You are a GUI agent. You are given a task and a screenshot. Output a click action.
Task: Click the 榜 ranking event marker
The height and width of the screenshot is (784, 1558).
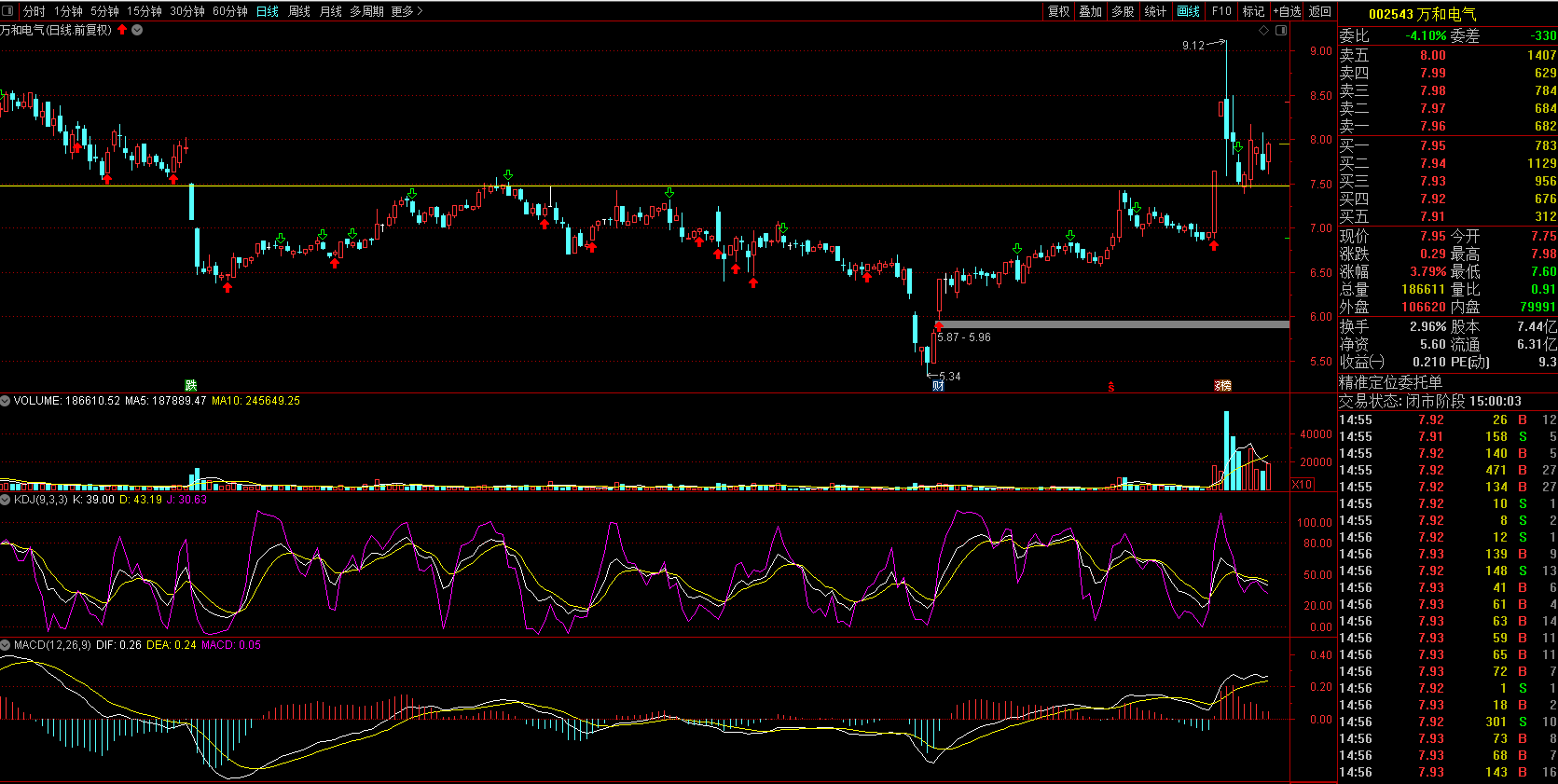(1223, 385)
